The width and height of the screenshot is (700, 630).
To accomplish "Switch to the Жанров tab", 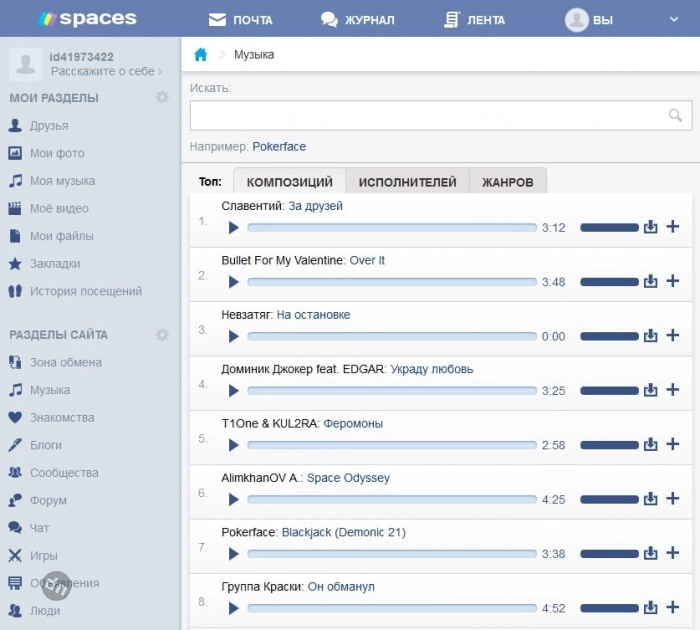I will (507, 182).
